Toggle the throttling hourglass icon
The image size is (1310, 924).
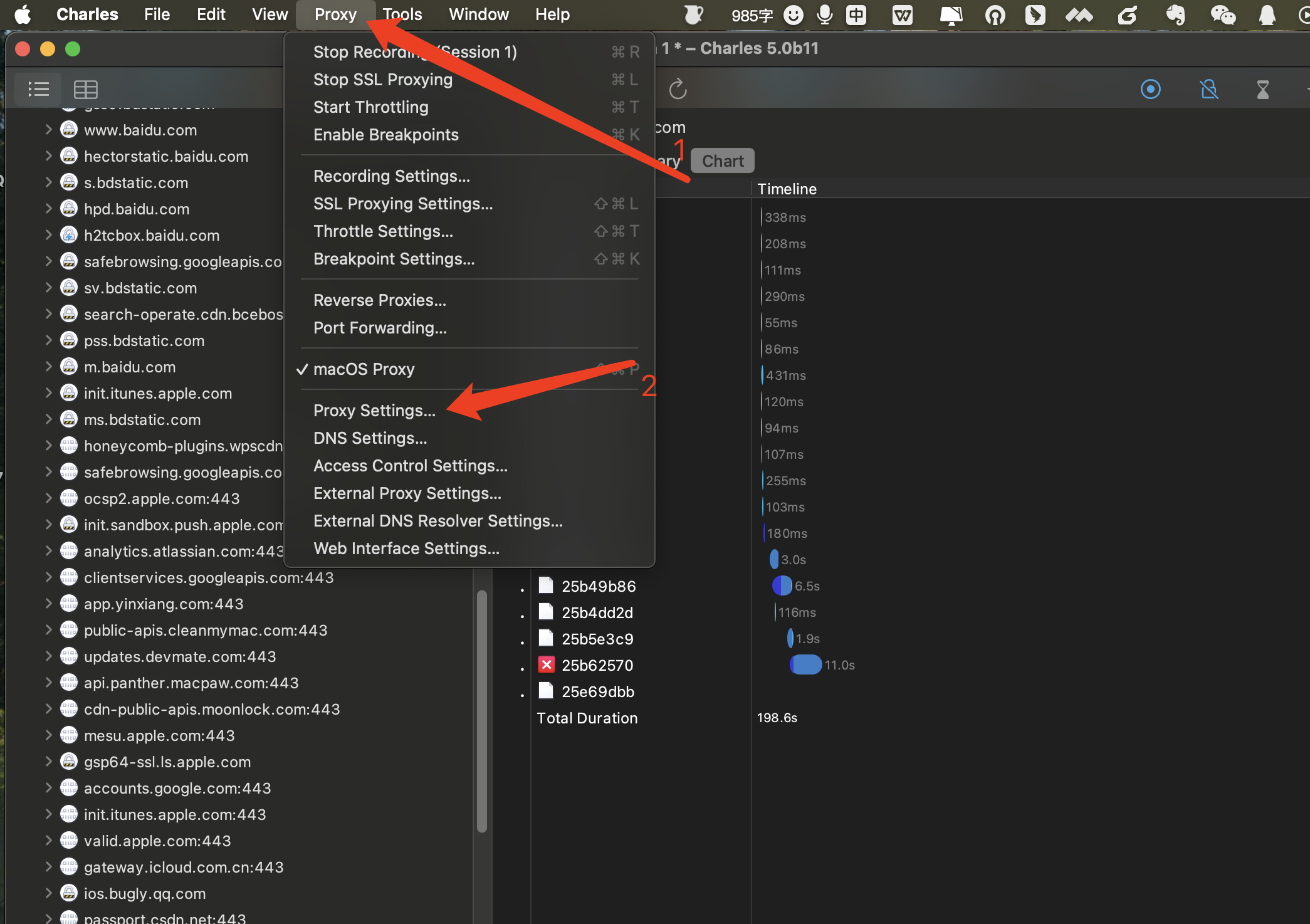tap(1262, 89)
